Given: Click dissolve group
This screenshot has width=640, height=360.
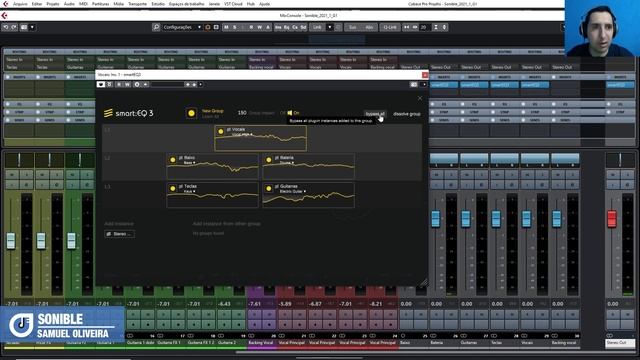Looking at the screenshot, I should pos(407,113).
